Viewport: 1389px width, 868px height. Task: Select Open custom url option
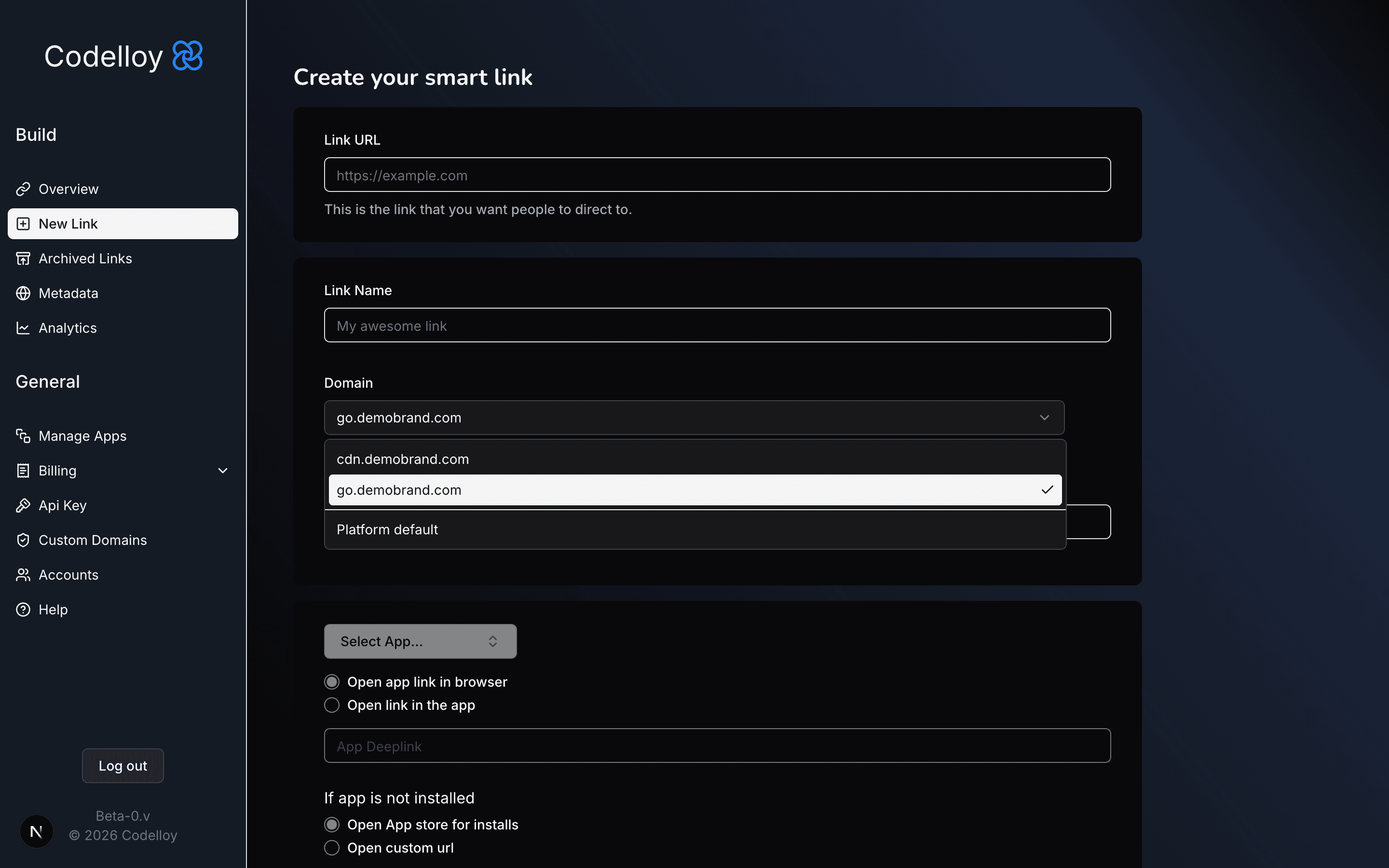(332, 848)
